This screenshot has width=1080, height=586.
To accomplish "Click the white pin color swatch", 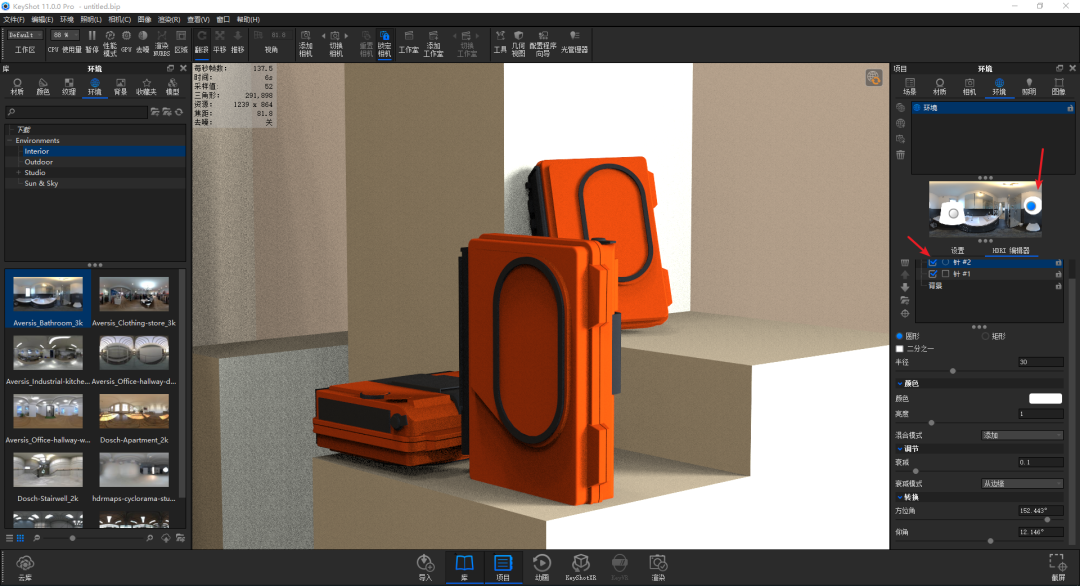I will (1045, 398).
